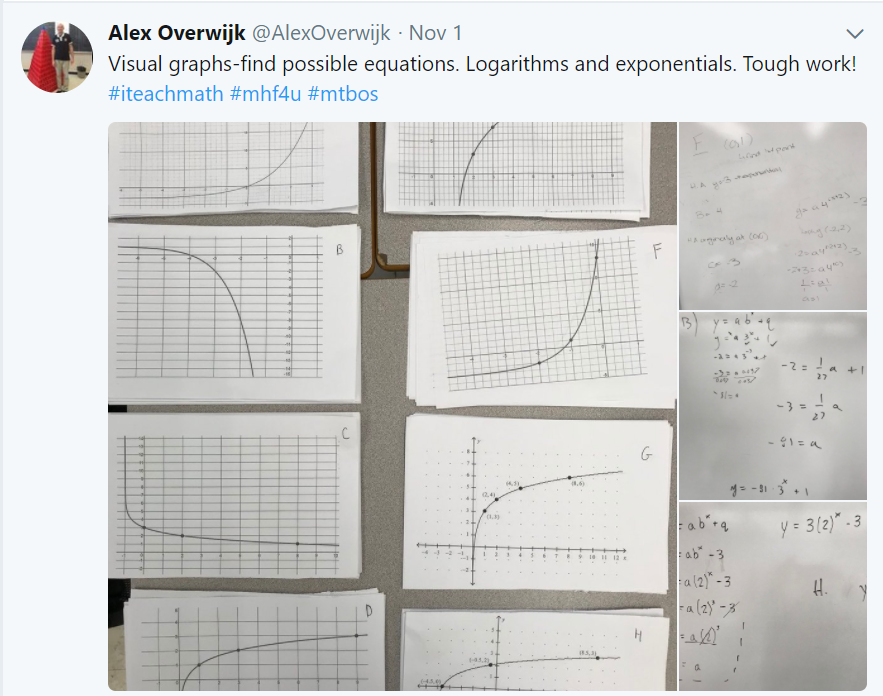This screenshot has height=696, width=883.
Task: Open the top-left grid graph photo
Action: click(x=230, y=170)
